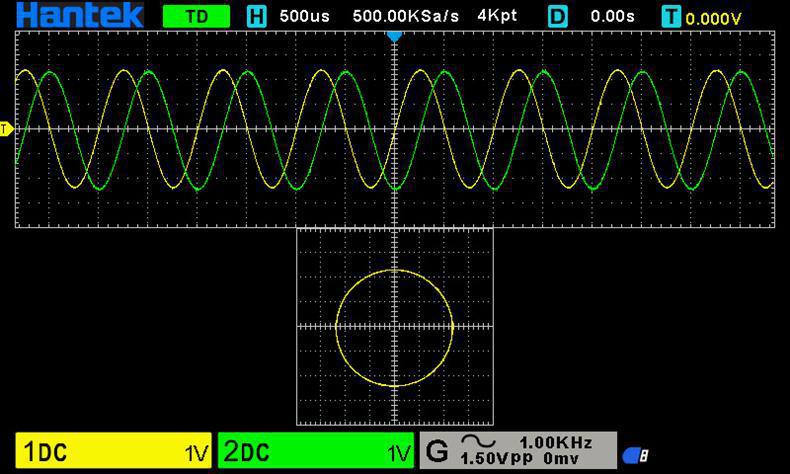Select the trigger T icon in top bar
This screenshot has height=474, width=790.
tap(672, 16)
